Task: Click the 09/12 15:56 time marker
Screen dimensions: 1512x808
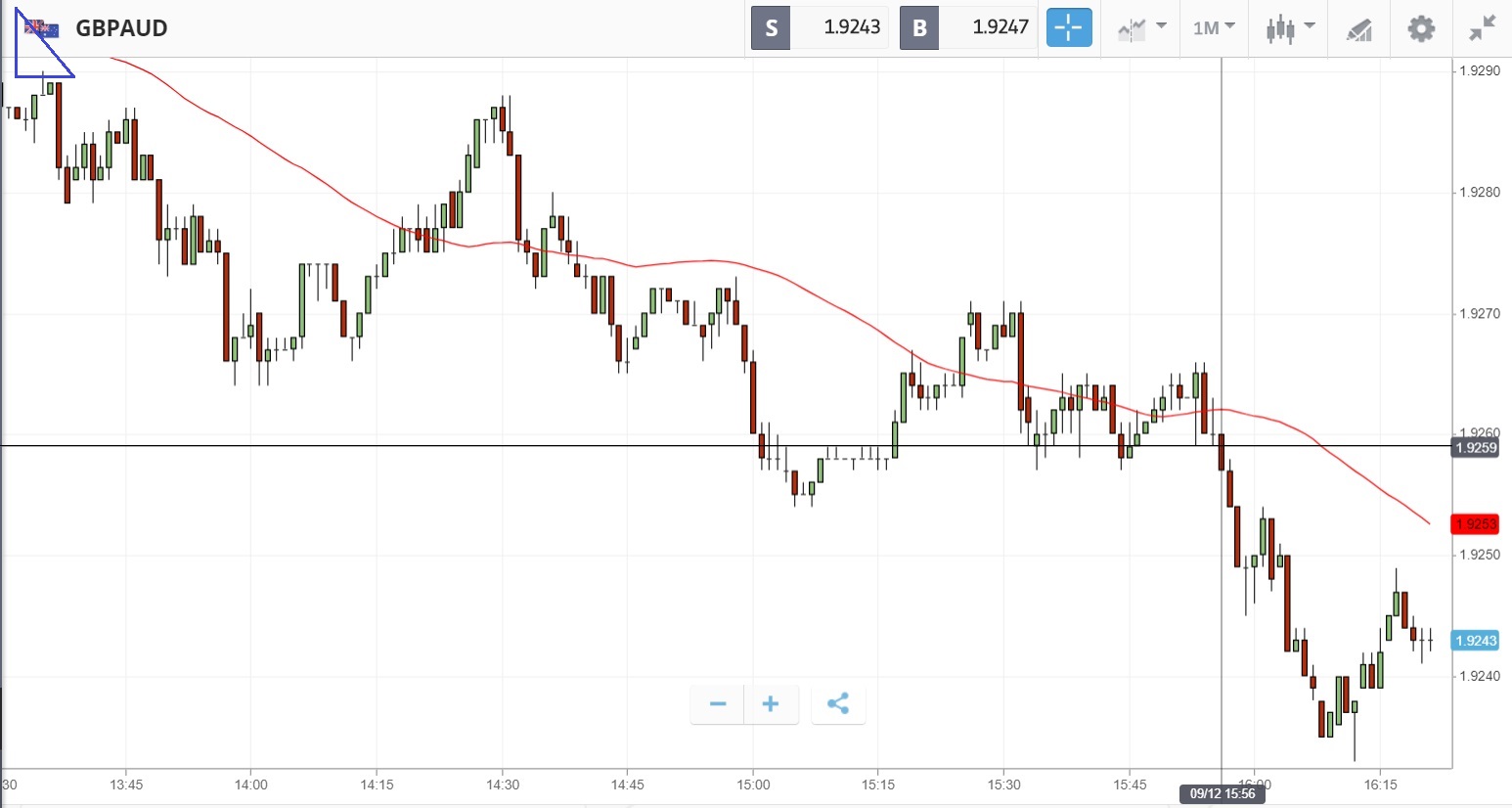Action: coord(1222,793)
